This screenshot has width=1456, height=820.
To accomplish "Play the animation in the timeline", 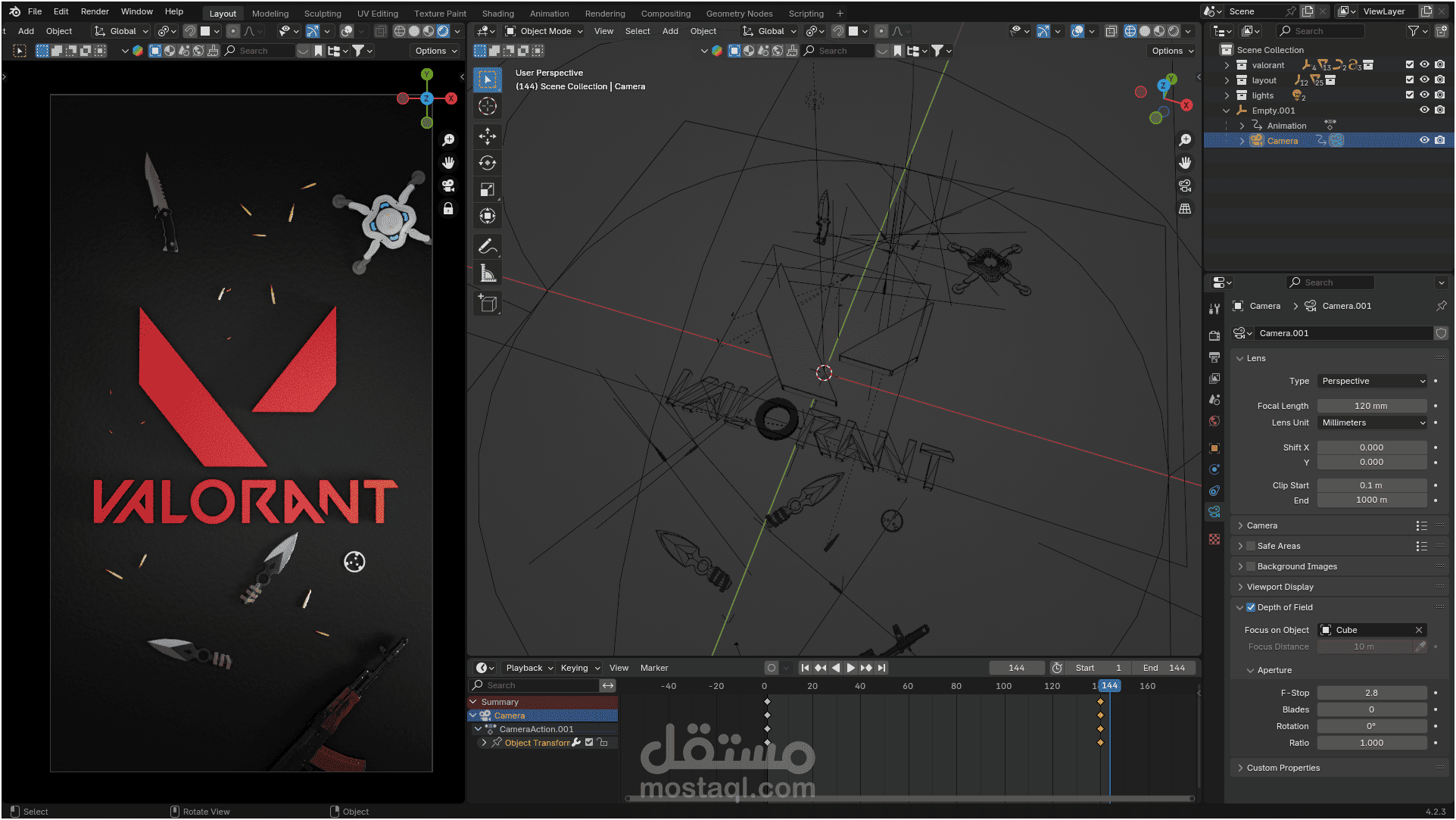I will coord(850,668).
